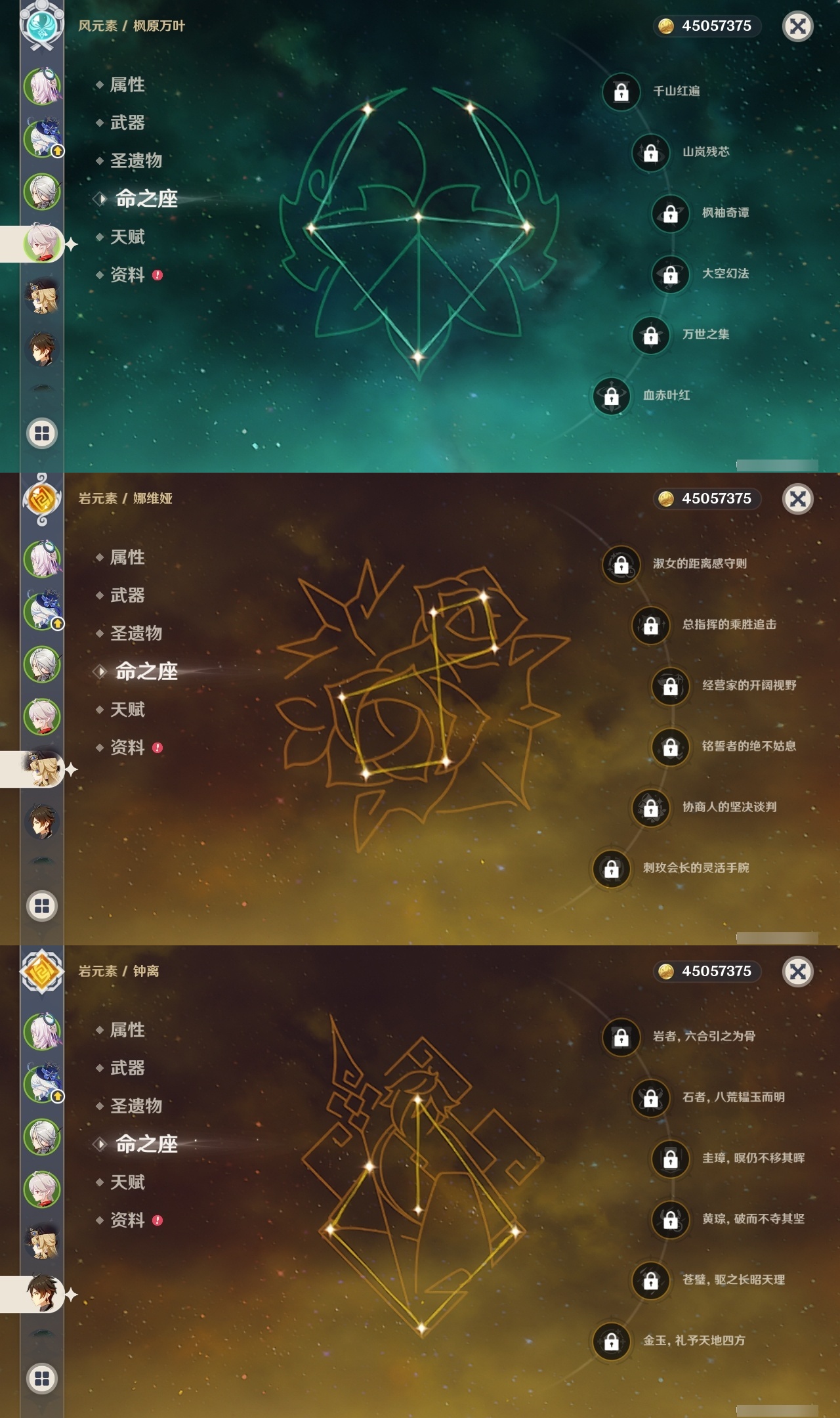Click the 大空幻法 constellation label
The image size is (840, 1418).
[725, 274]
